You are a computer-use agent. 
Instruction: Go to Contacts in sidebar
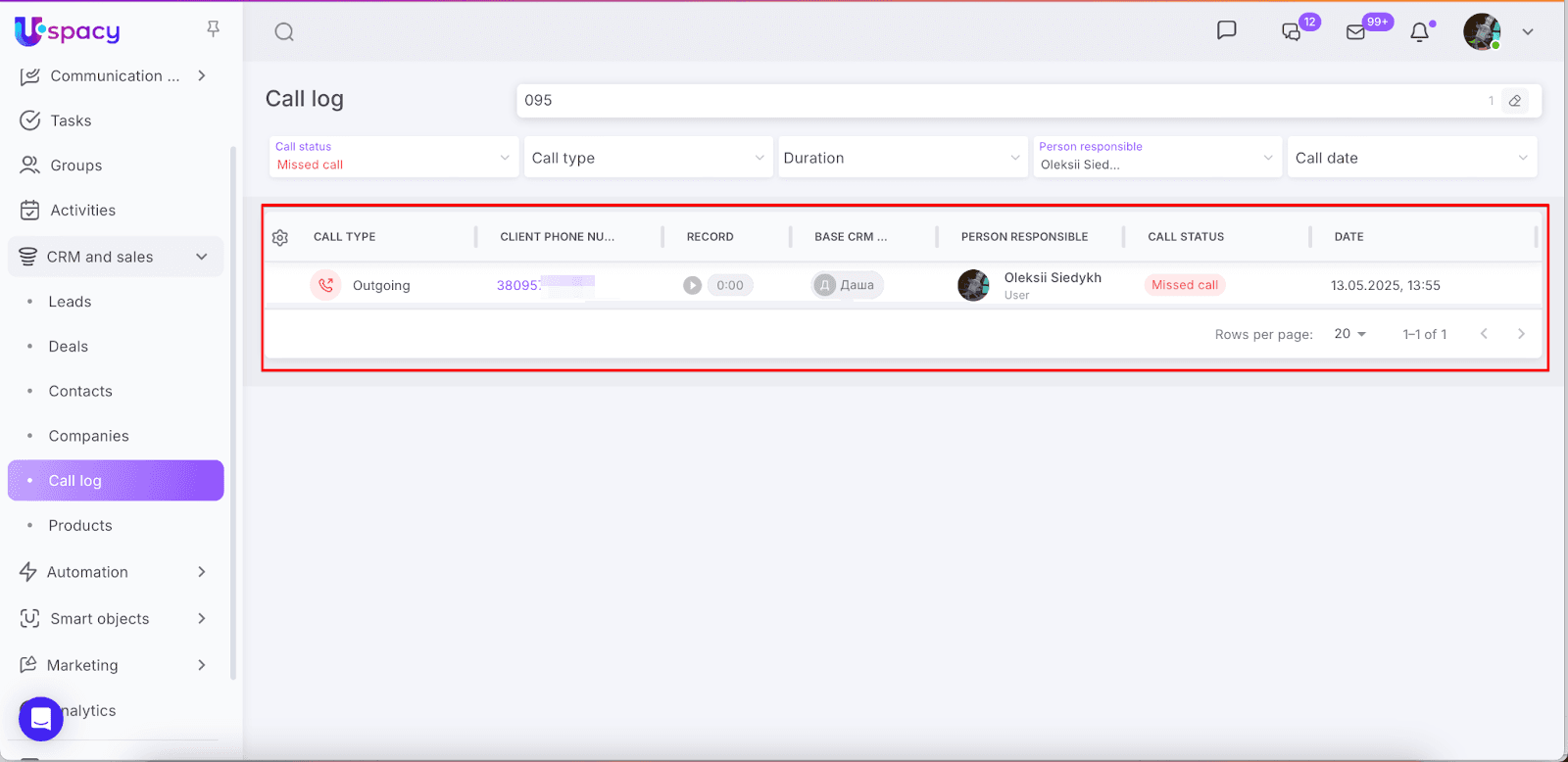[80, 391]
